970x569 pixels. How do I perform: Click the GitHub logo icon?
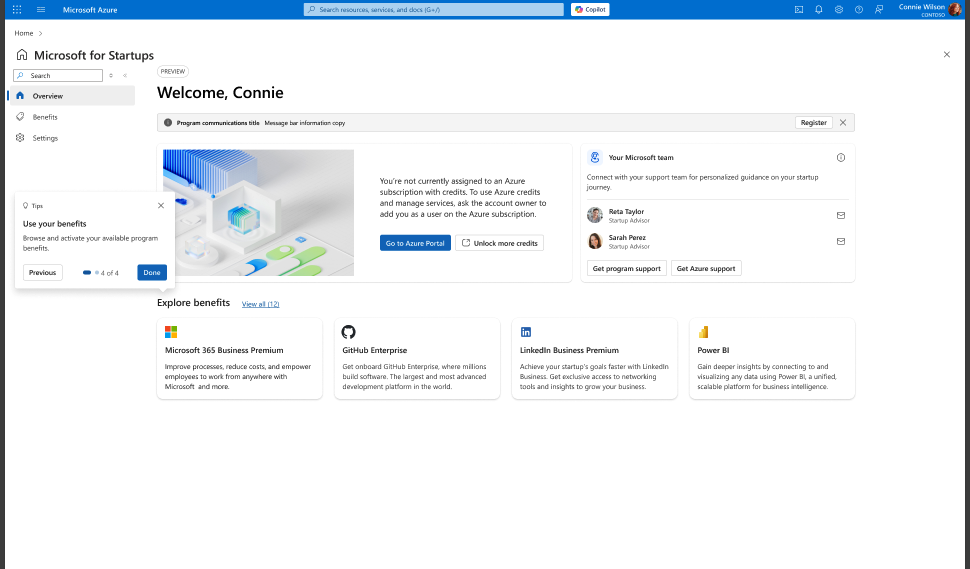348,332
